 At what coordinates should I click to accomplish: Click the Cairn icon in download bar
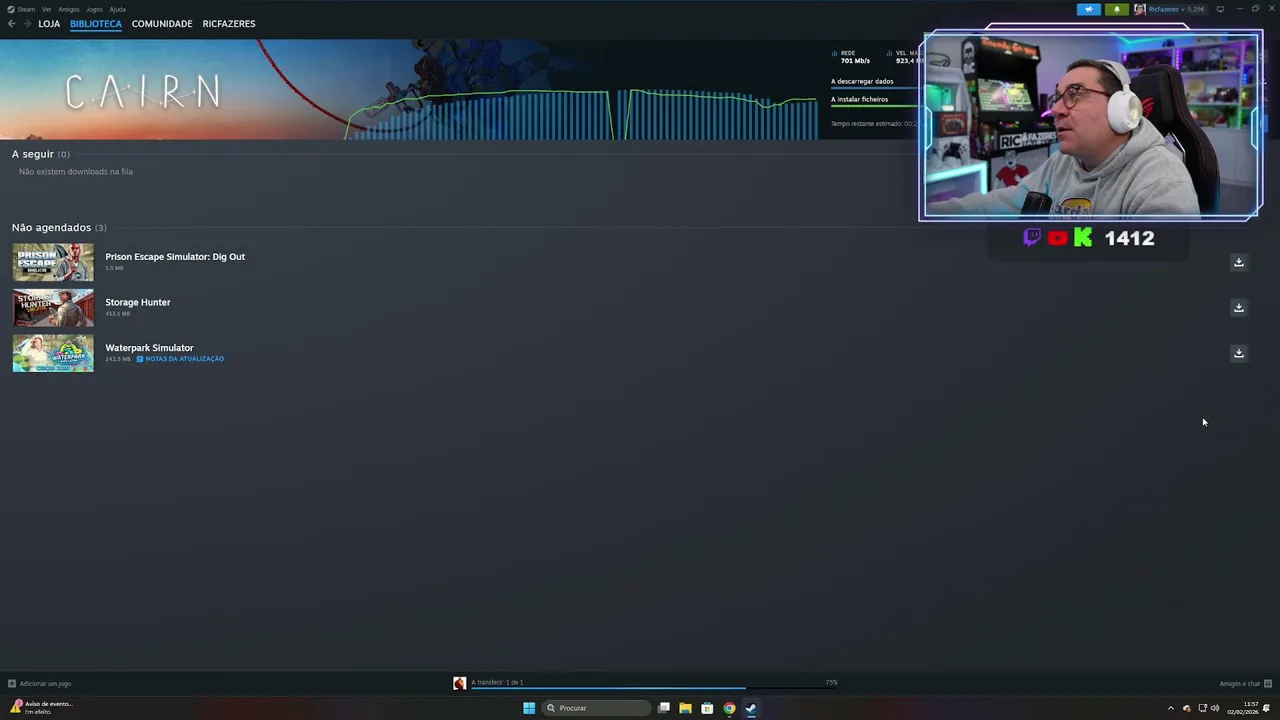pos(459,683)
